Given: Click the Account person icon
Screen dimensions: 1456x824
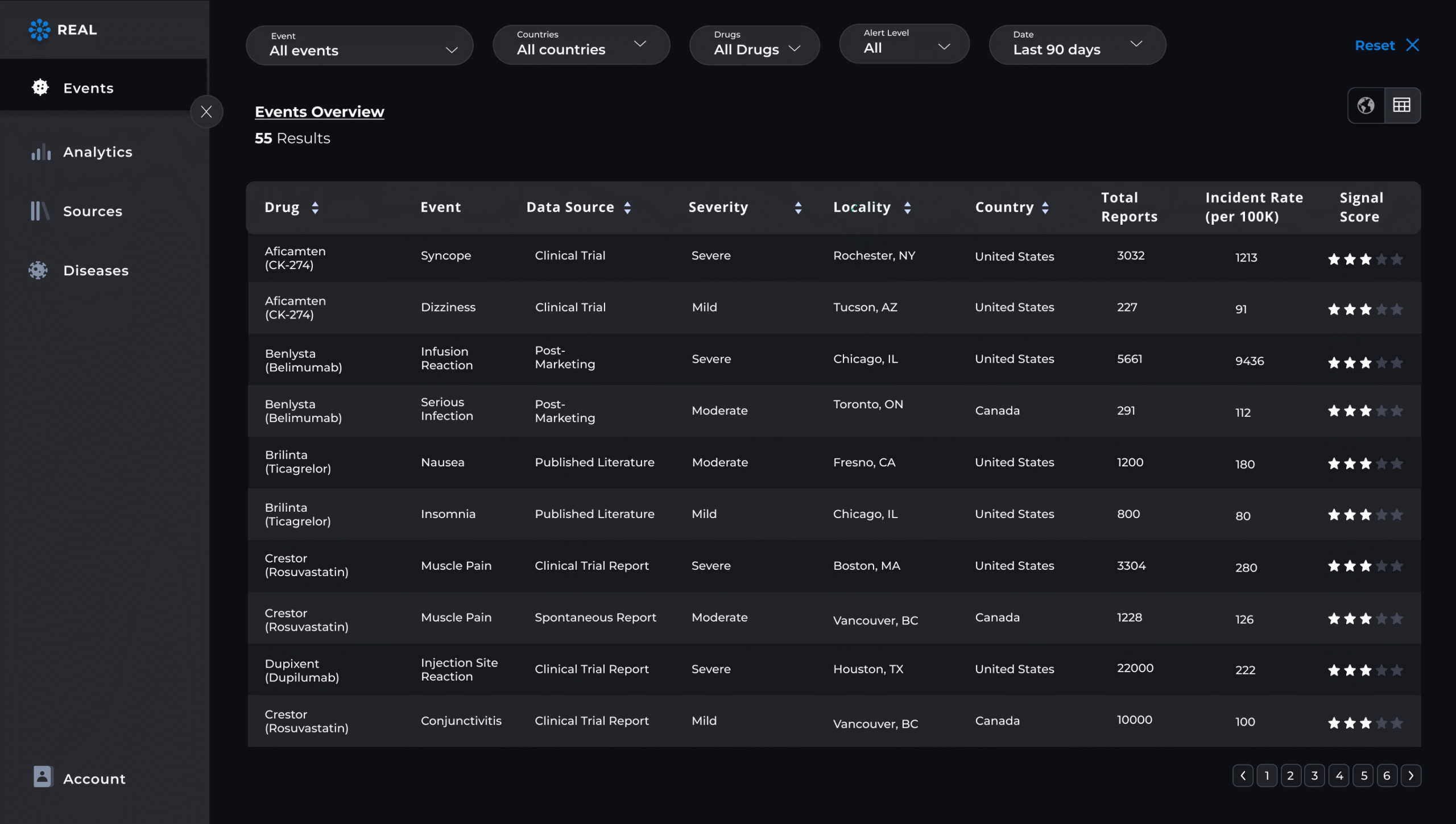Looking at the screenshot, I should click(43, 776).
